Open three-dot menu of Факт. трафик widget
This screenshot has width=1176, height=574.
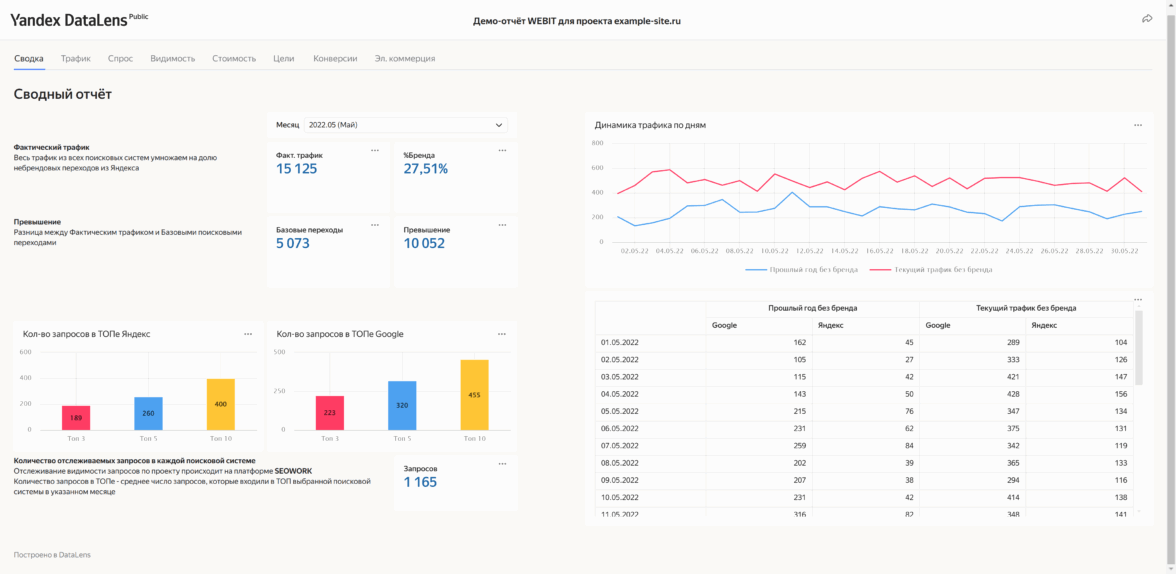375,150
